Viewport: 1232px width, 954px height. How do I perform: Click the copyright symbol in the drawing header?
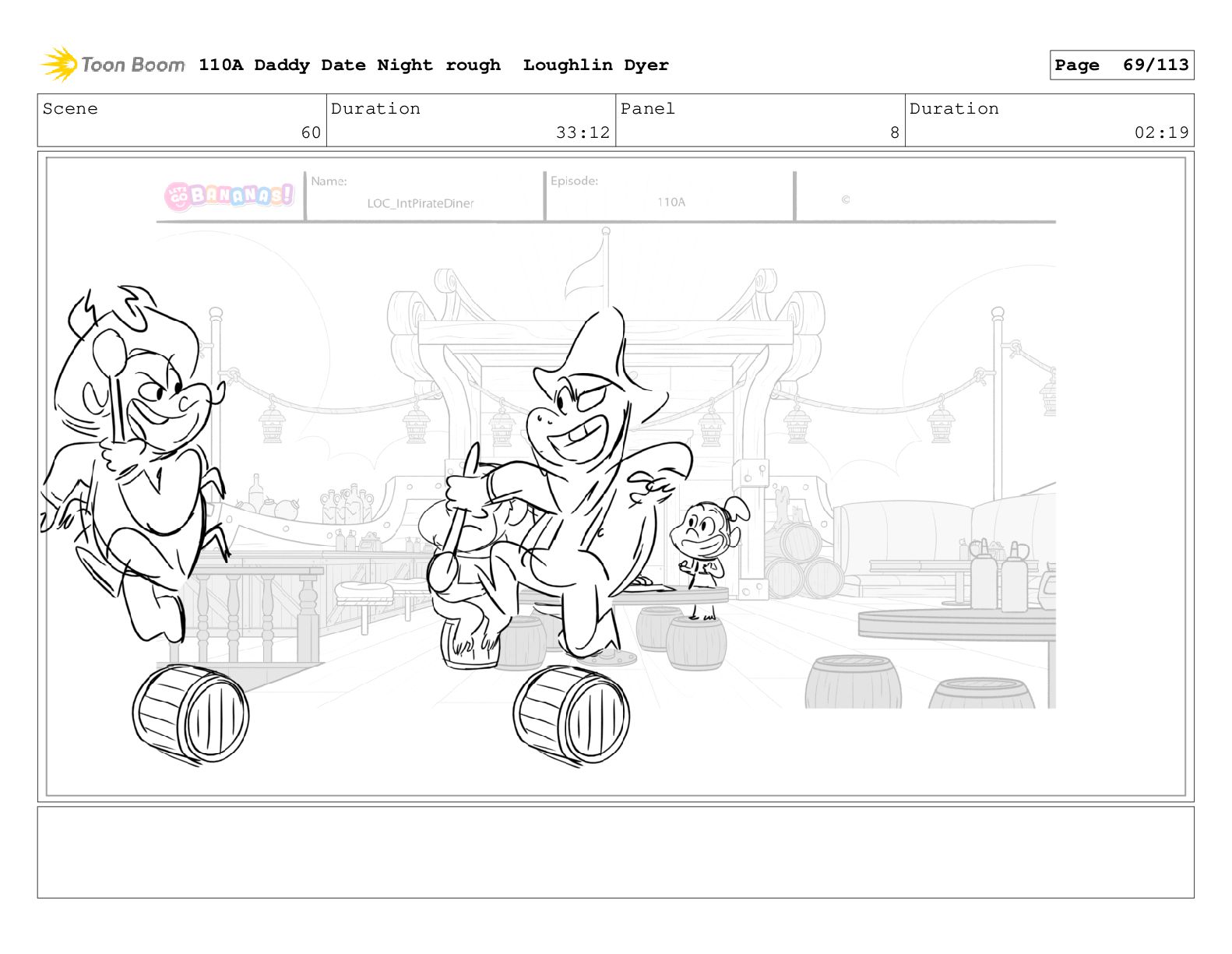(x=846, y=199)
